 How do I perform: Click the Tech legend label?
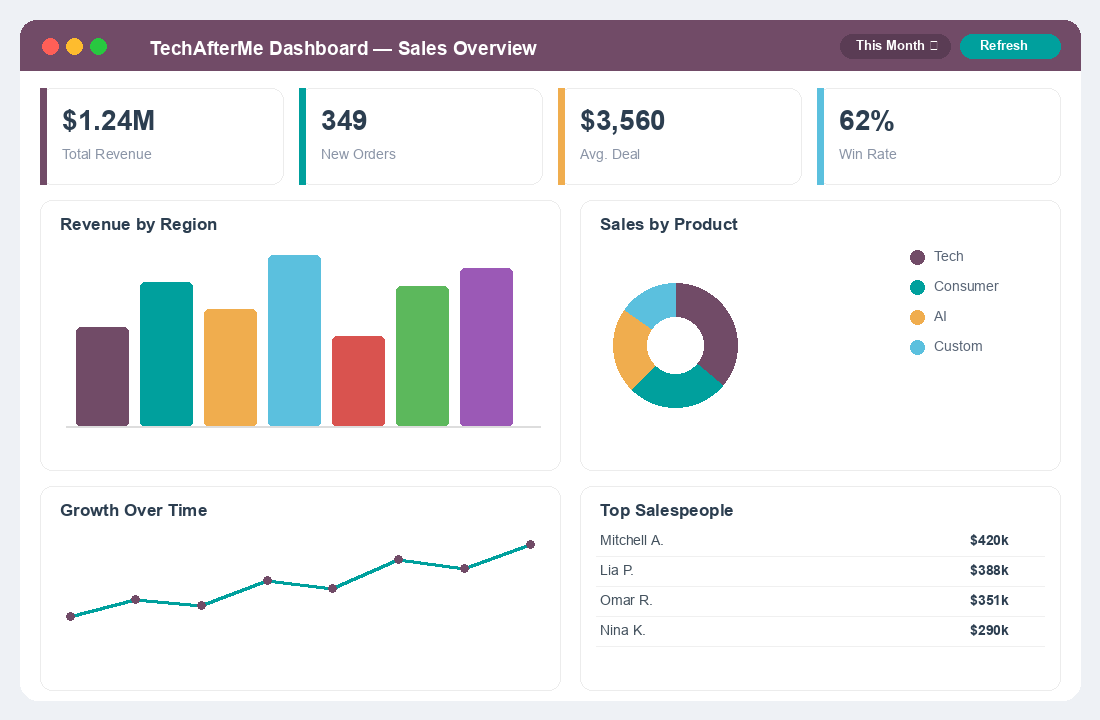948,256
